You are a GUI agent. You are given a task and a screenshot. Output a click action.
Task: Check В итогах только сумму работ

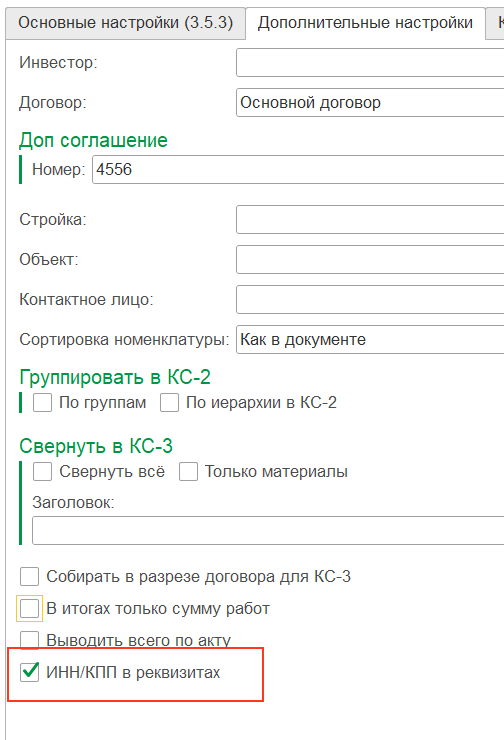pyautogui.click(x=30, y=609)
